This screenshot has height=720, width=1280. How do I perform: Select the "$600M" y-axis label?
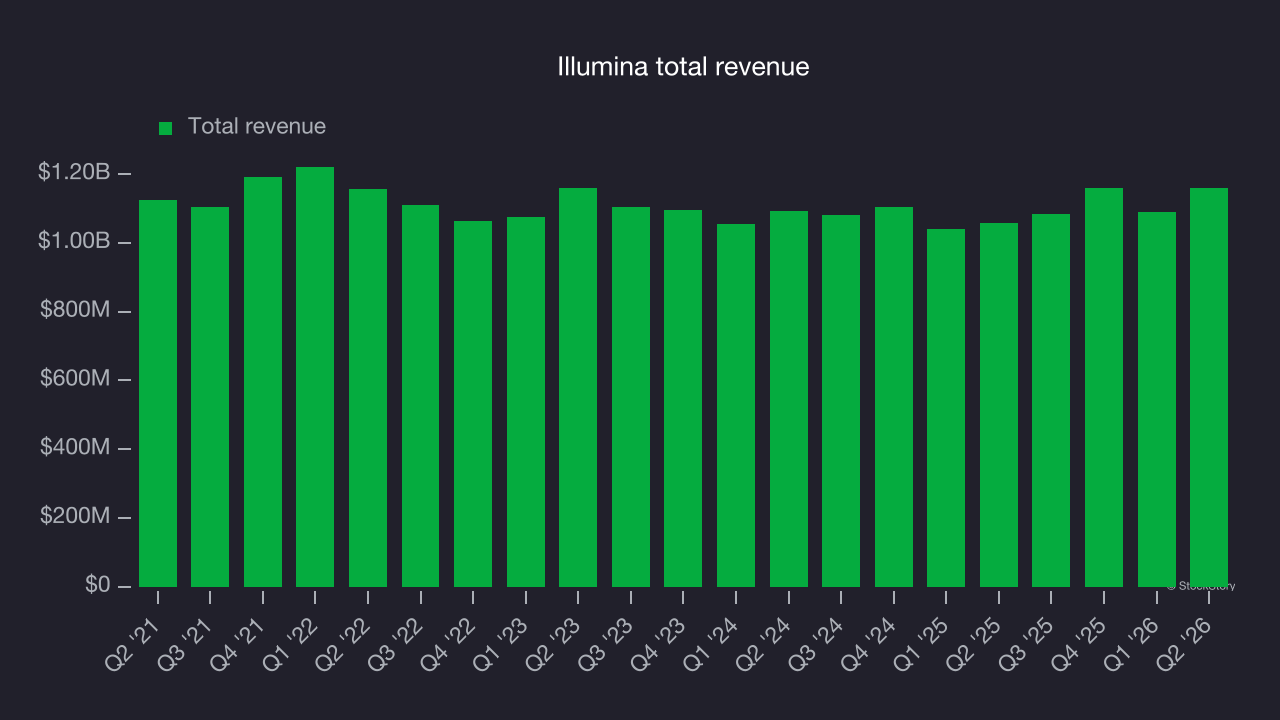[75, 379]
